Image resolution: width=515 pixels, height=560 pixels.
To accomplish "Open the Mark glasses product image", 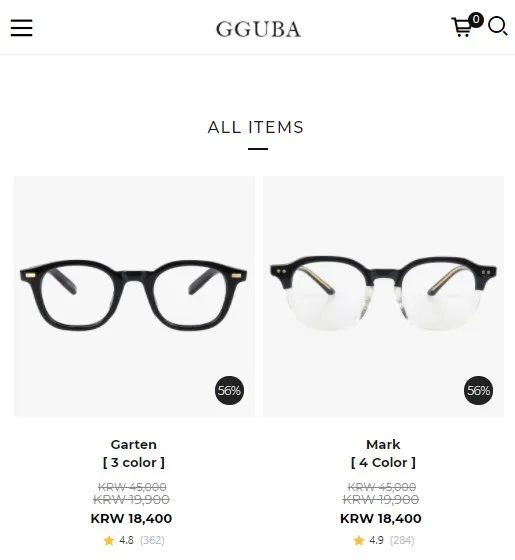I will [383, 296].
